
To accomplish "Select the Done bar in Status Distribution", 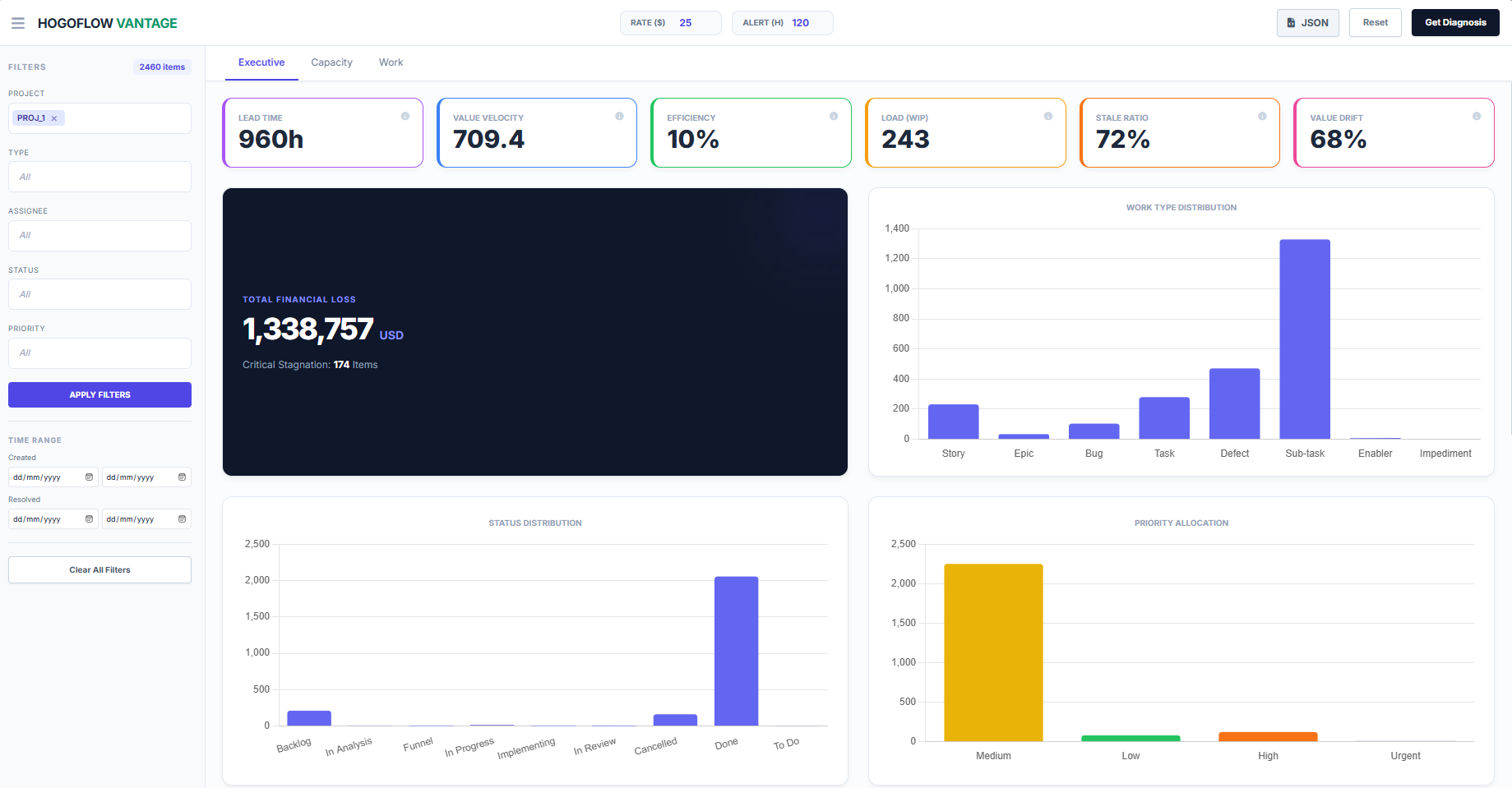I will (736, 649).
